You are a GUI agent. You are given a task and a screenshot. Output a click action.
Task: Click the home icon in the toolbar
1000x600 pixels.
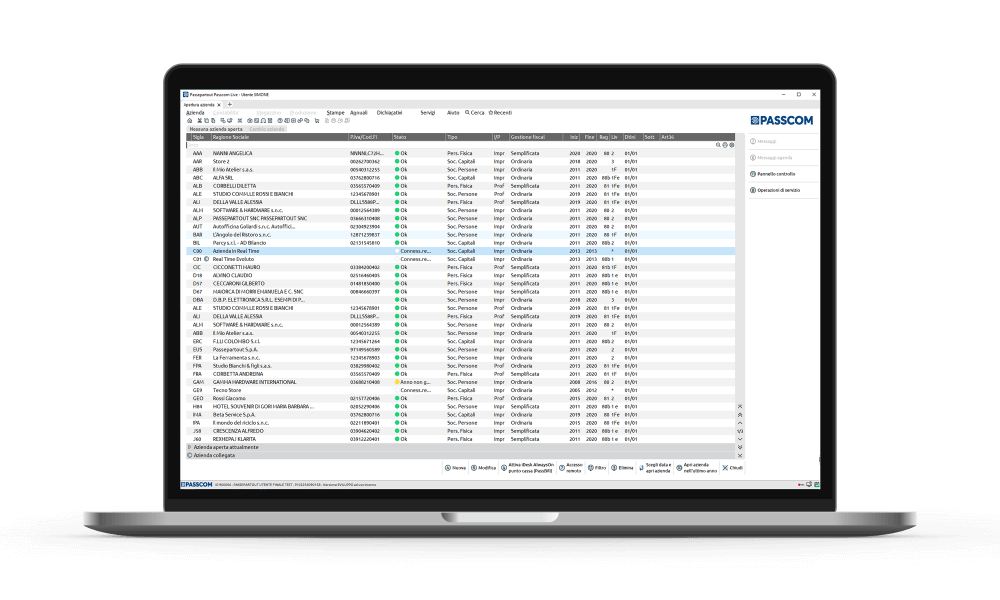click(x=190, y=120)
